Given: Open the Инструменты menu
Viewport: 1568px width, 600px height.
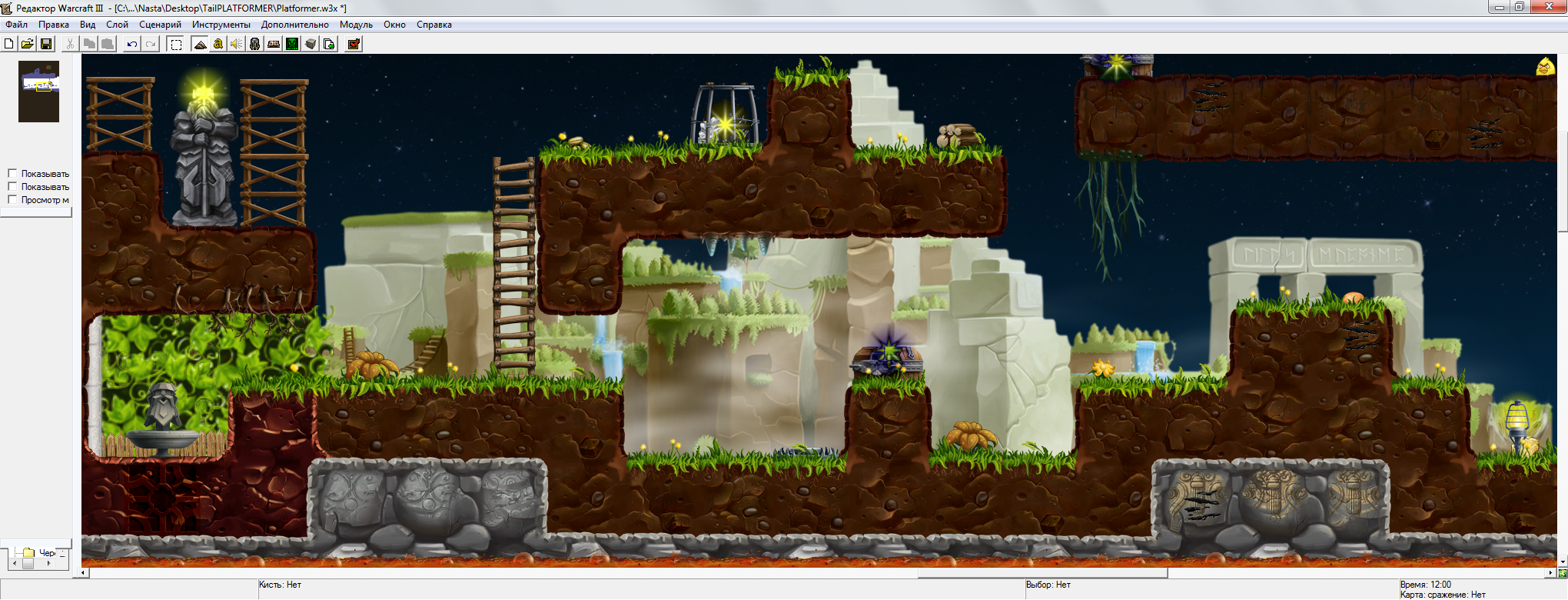Looking at the screenshot, I should click(221, 25).
